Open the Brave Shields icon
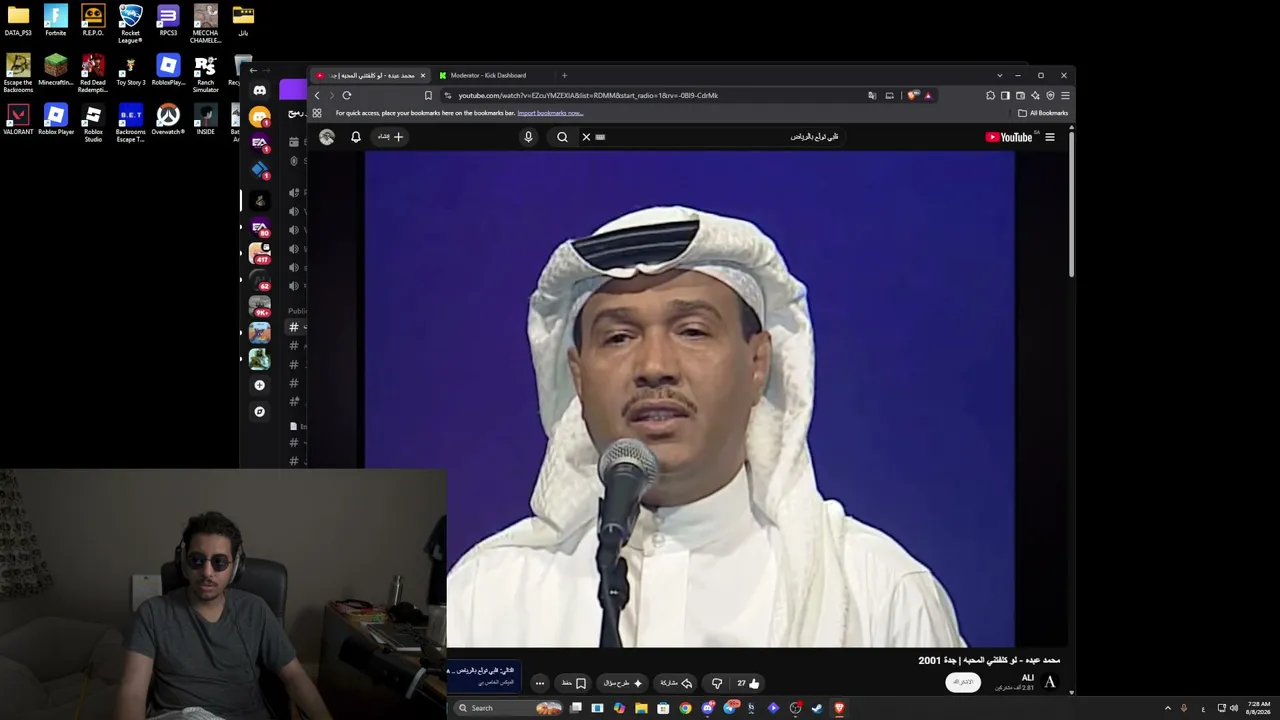Viewport: 1280px width, 720px height. (x=912, y=95)
